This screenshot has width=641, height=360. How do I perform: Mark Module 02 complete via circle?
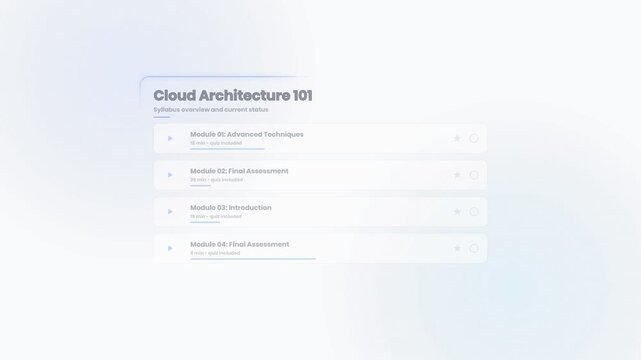[474, 175]
